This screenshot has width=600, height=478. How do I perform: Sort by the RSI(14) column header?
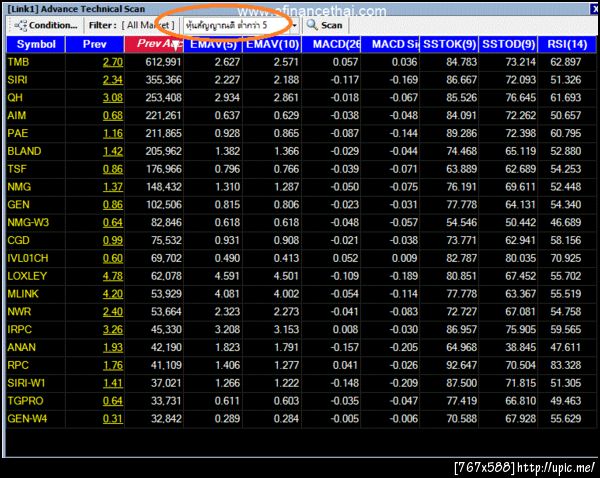(567, 44)
